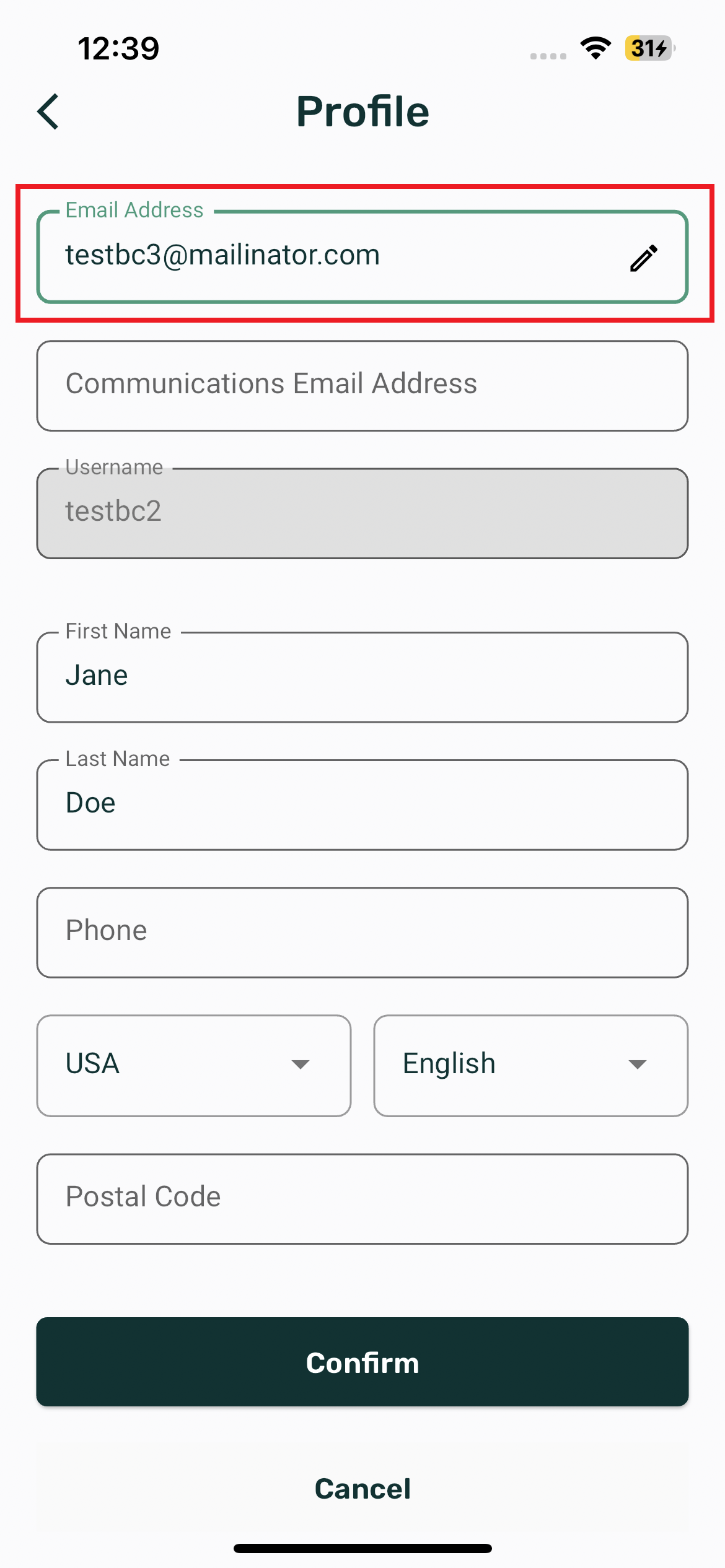The image size is (725, 1568).
Task: Click the Profile page title
Action: 362,111
